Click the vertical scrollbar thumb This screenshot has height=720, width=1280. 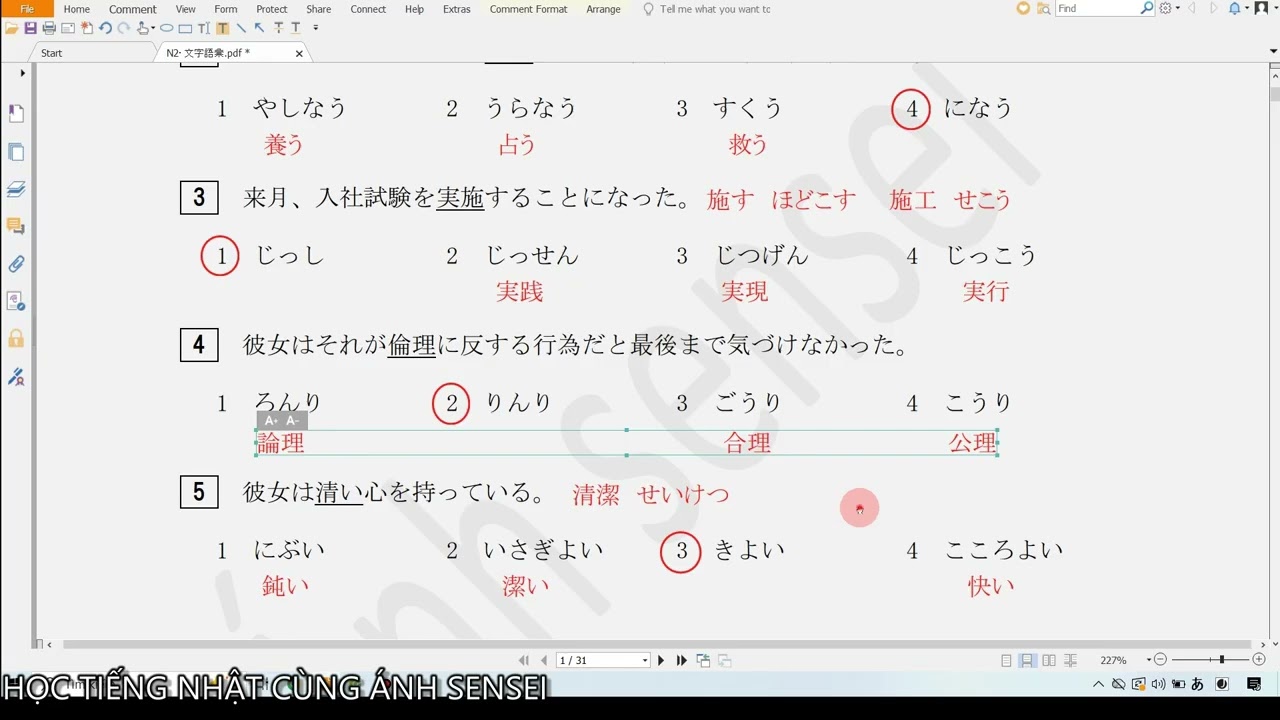pos(1274,95)
